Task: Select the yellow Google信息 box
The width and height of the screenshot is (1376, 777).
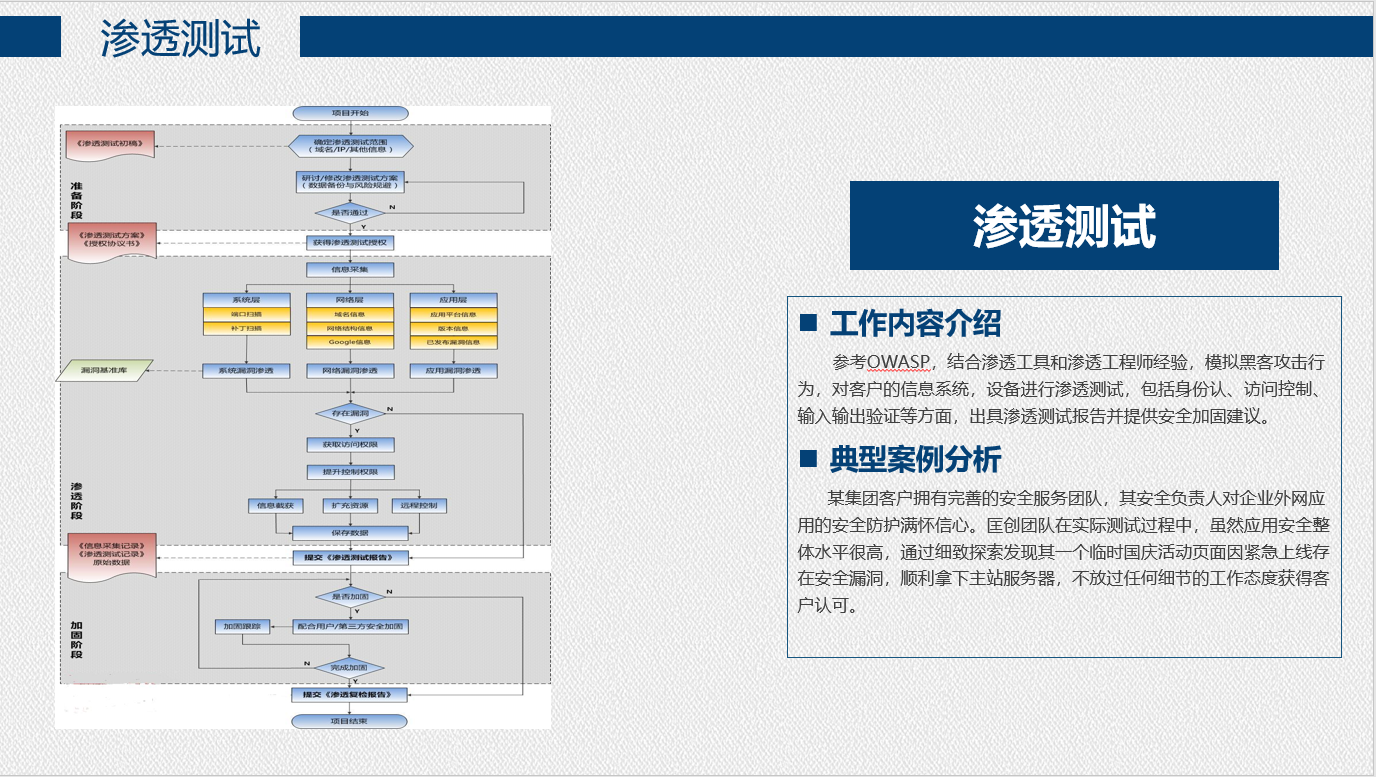Action: [x=350, y=342]
